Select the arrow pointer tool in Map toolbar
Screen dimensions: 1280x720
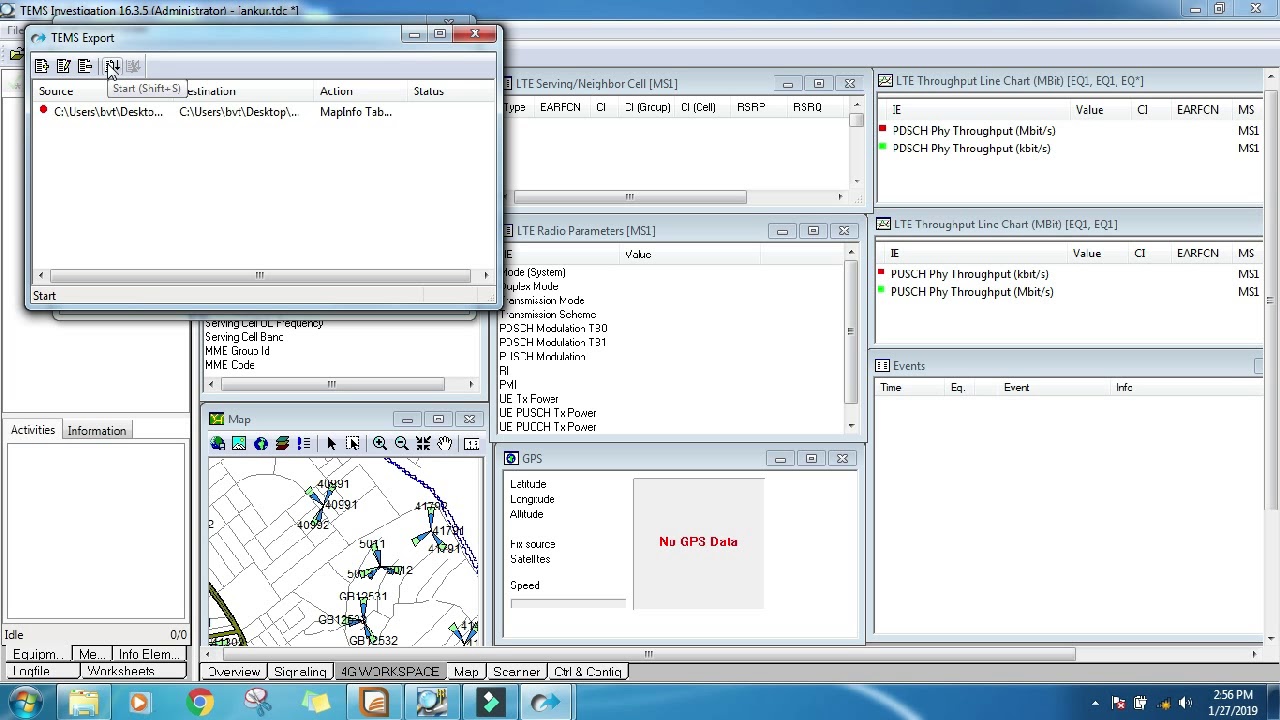click(331, 443)
